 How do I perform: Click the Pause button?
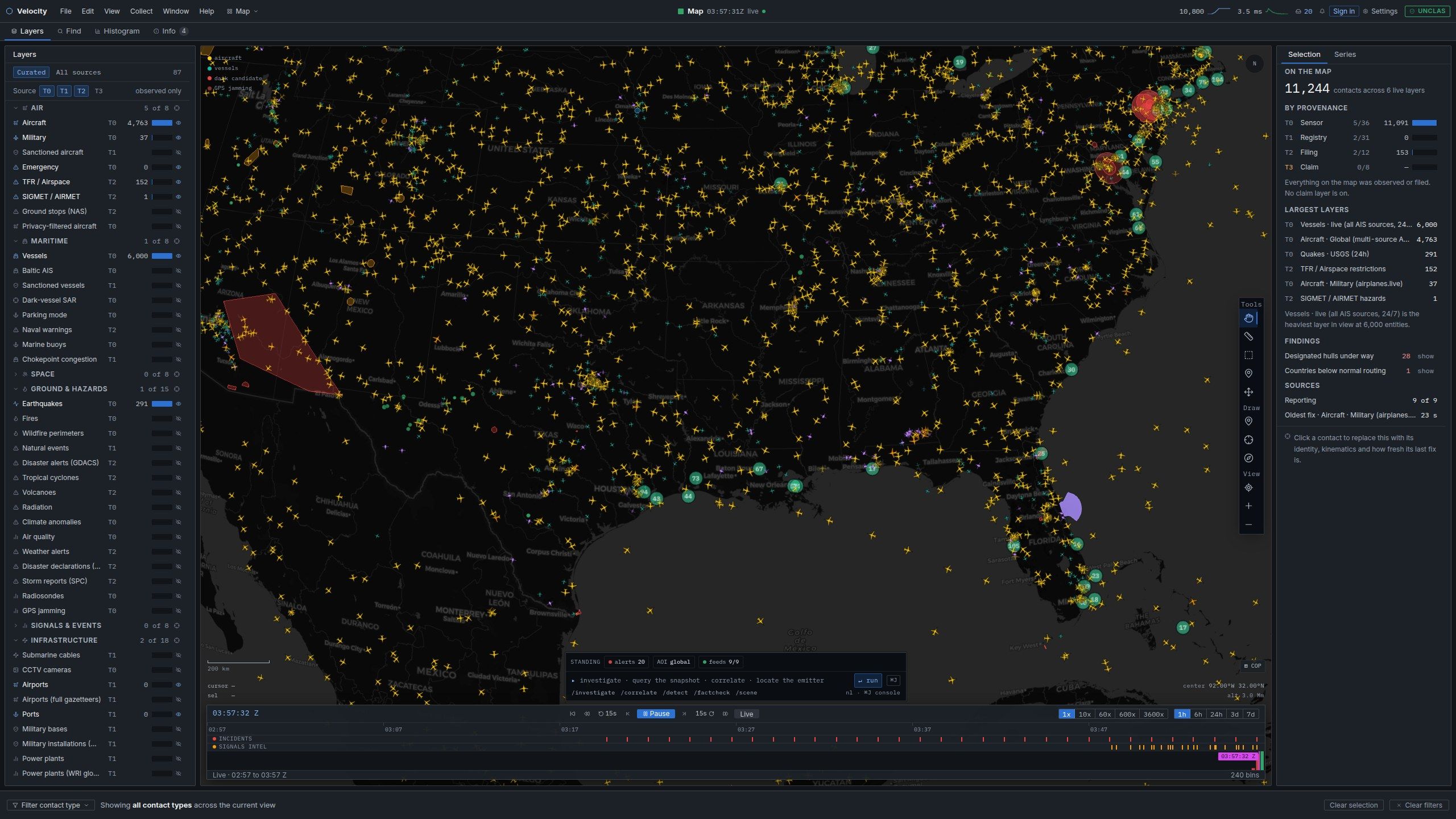pyautogui.click(x=656, y=714)
